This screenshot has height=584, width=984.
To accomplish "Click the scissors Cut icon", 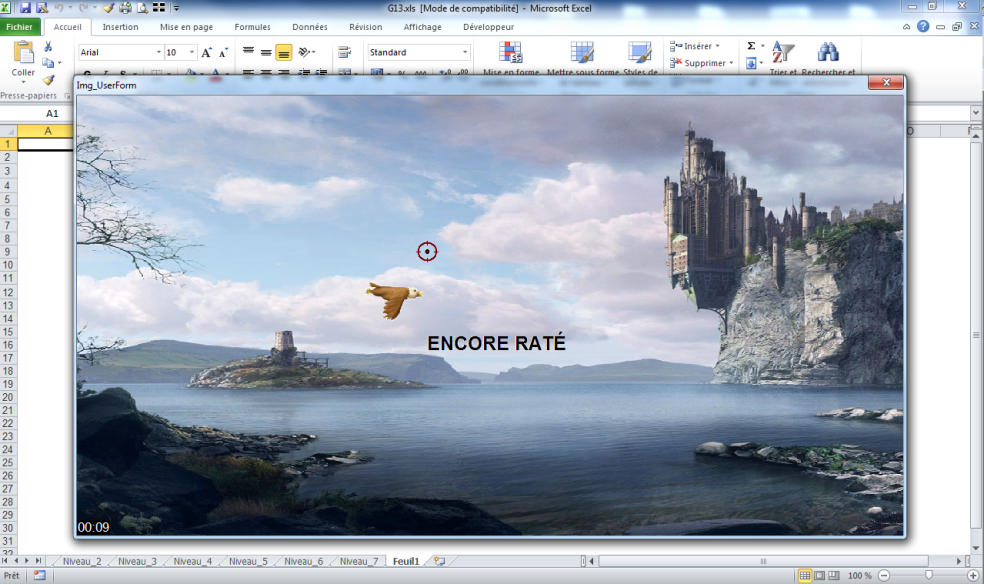I will coord(48,47).
